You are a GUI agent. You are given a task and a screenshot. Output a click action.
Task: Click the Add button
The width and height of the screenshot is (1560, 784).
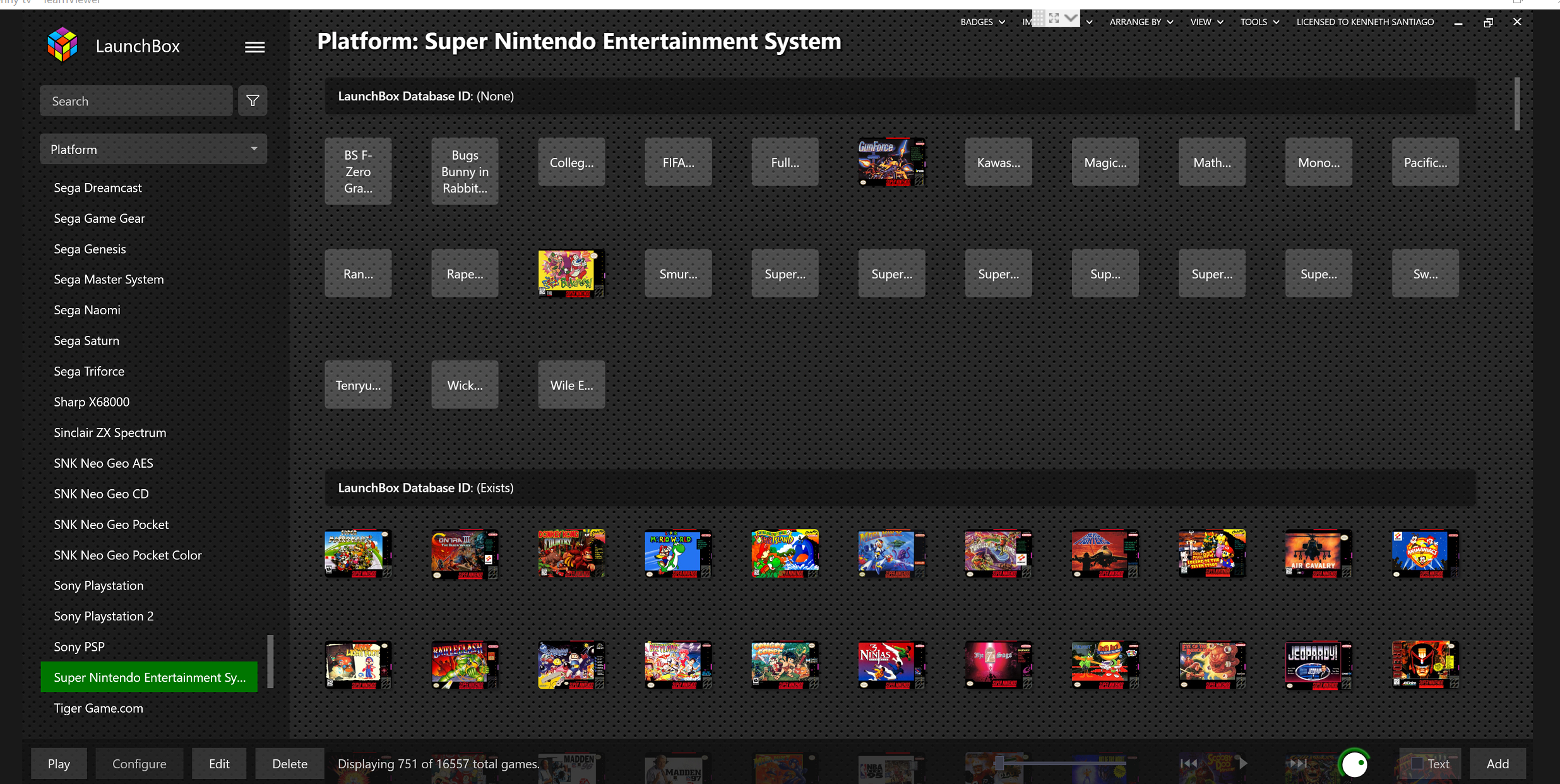point(1497,764)
